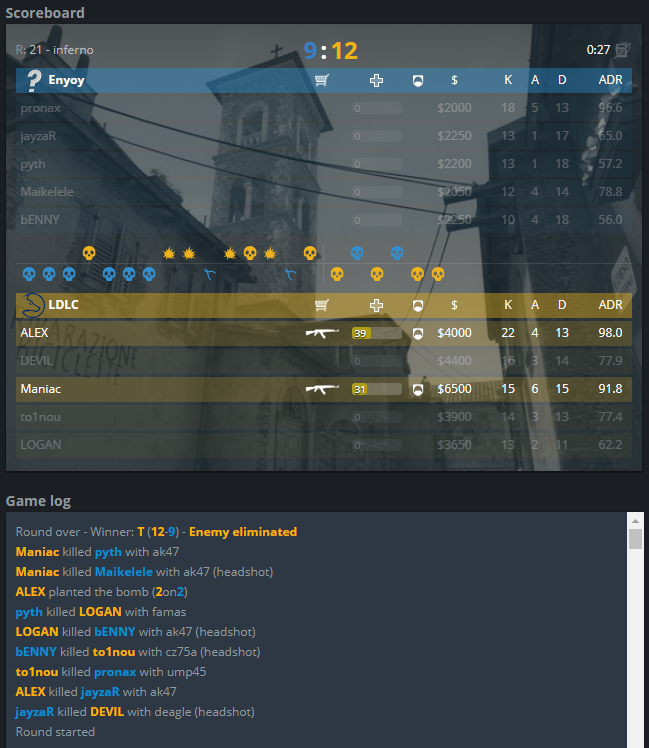Click the yellow skull just right of the halftime divider

pos(337,274)
